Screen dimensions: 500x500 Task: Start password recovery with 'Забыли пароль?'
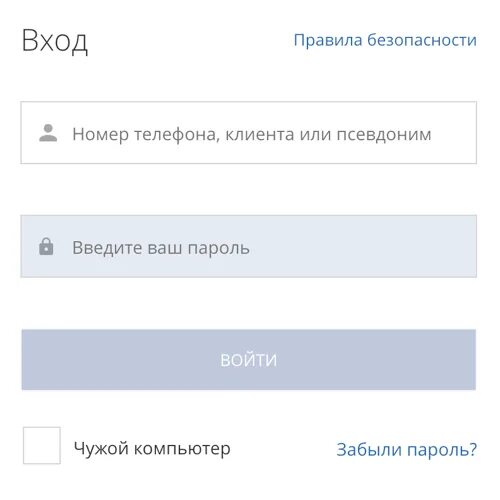click(x=407, y=449)
